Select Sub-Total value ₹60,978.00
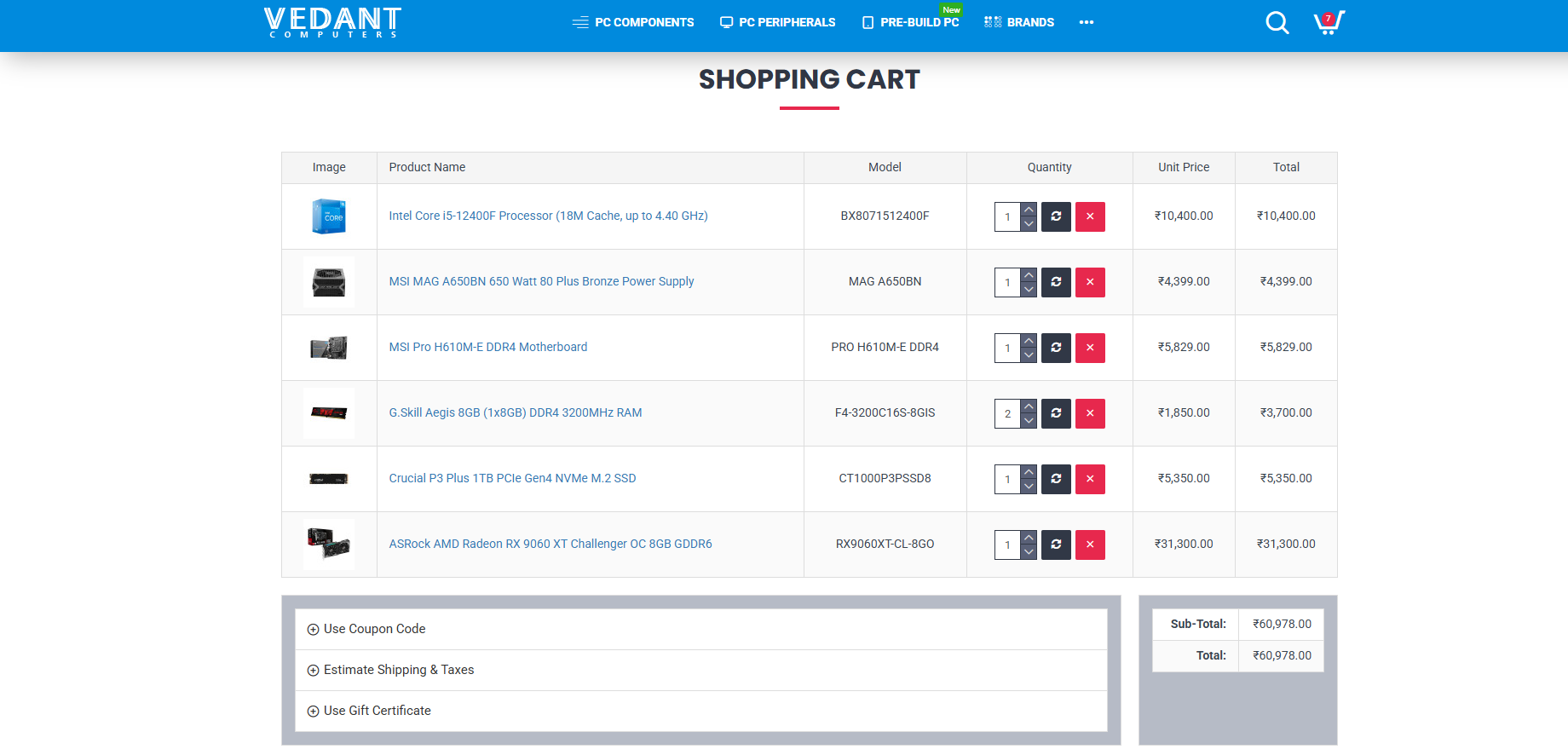 (1282, 624)
